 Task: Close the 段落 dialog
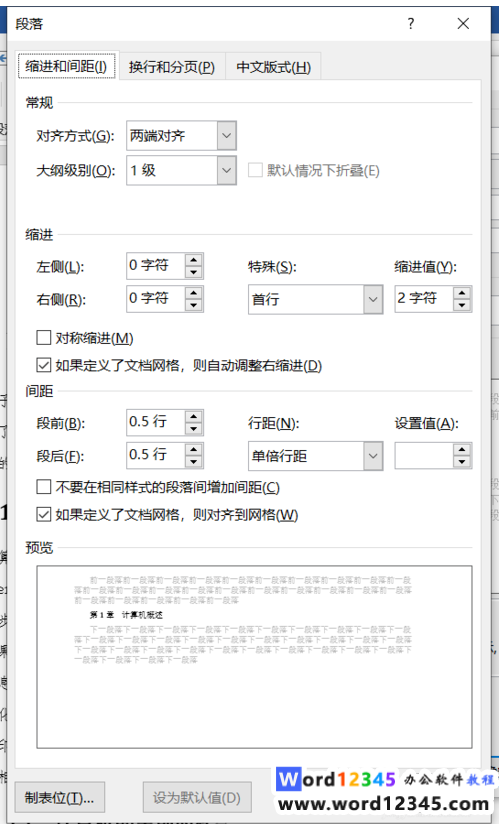click(463, 24)
